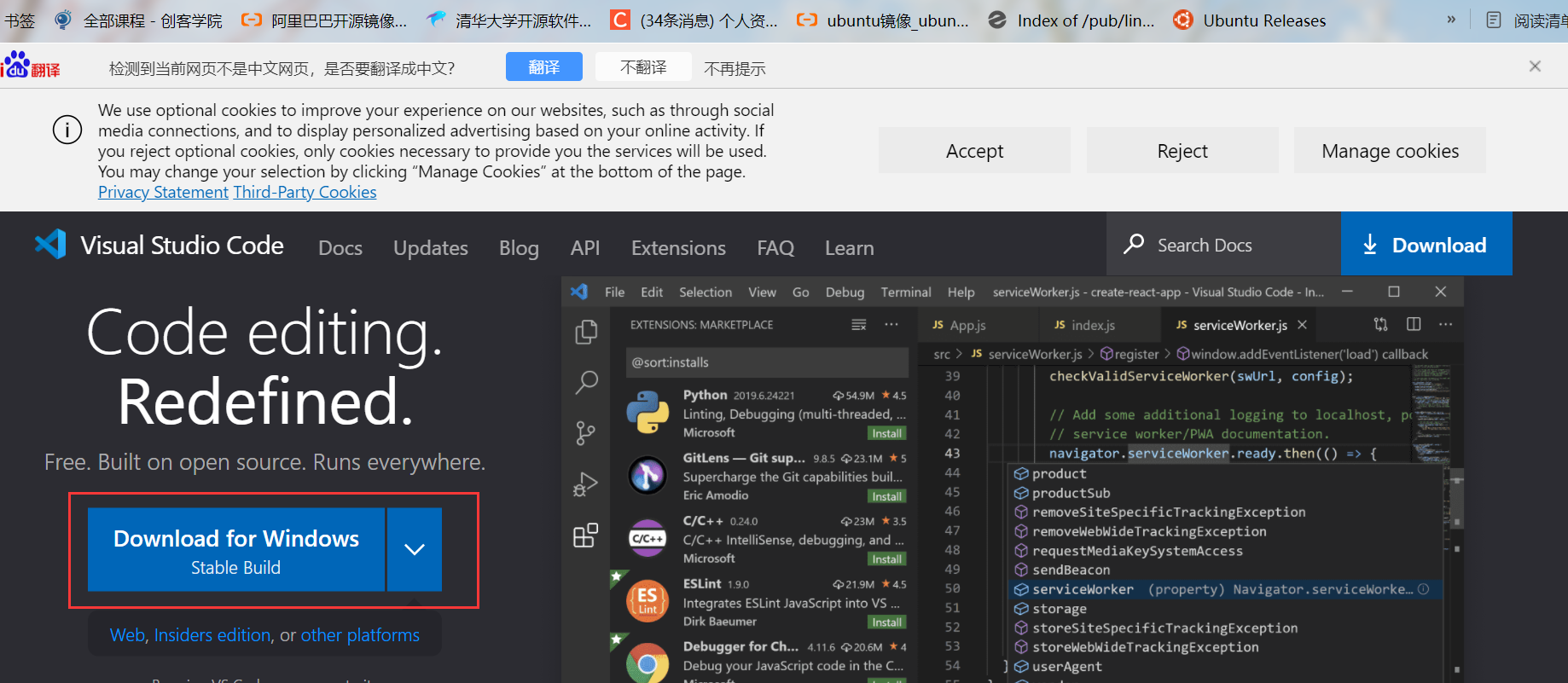
Task: Show more bookmarks chevron
Action: tap(1451, 20)
